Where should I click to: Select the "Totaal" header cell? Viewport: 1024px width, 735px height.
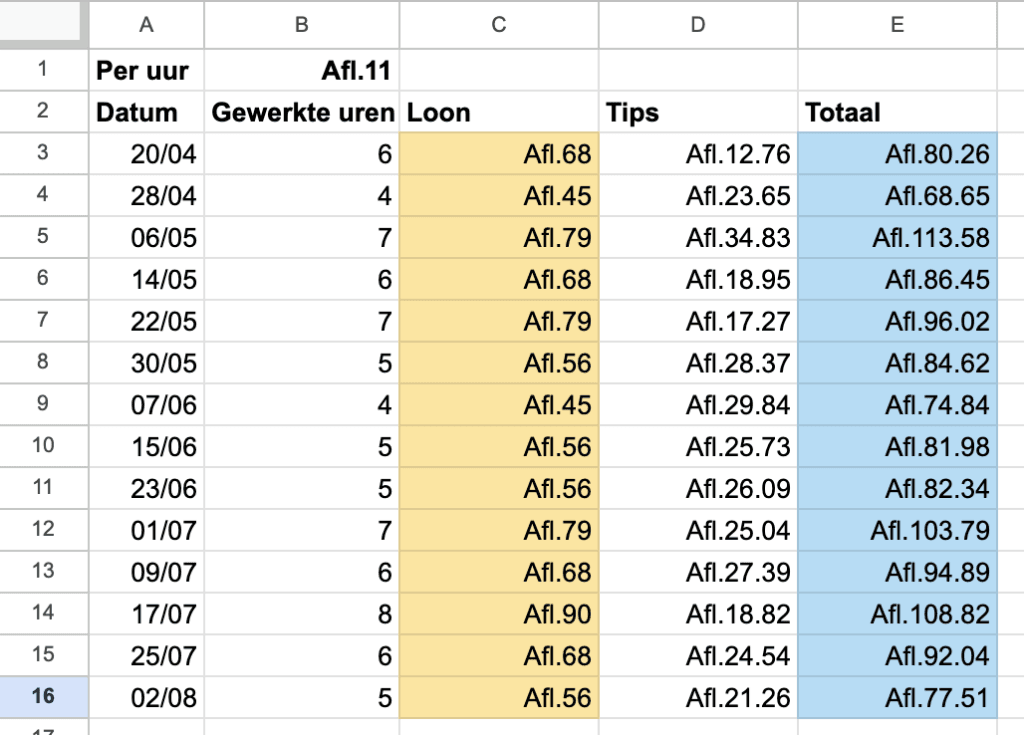pos(897,112)
